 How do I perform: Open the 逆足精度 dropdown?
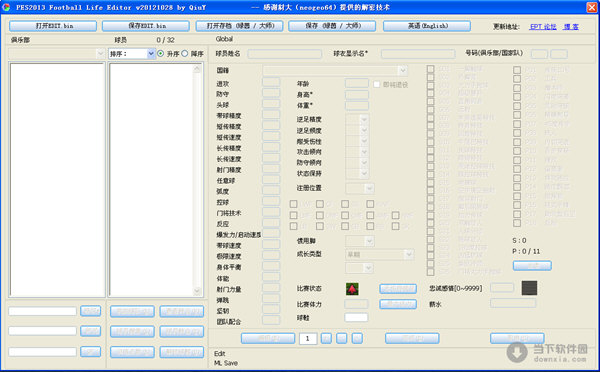pyautogui.click(x=357, y=119)
